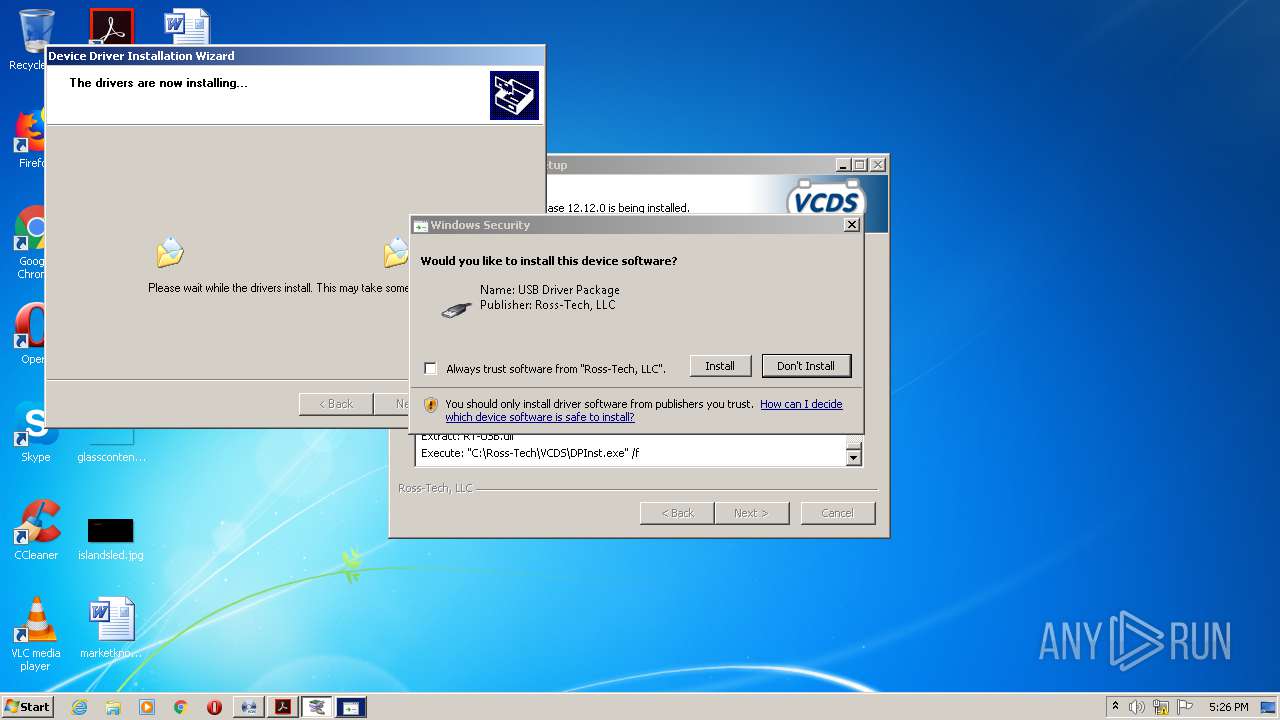Open the Adobe Reader desktop shortcut
The width and height of the screenshot is (1280, 720).
[x=111, y=27]
